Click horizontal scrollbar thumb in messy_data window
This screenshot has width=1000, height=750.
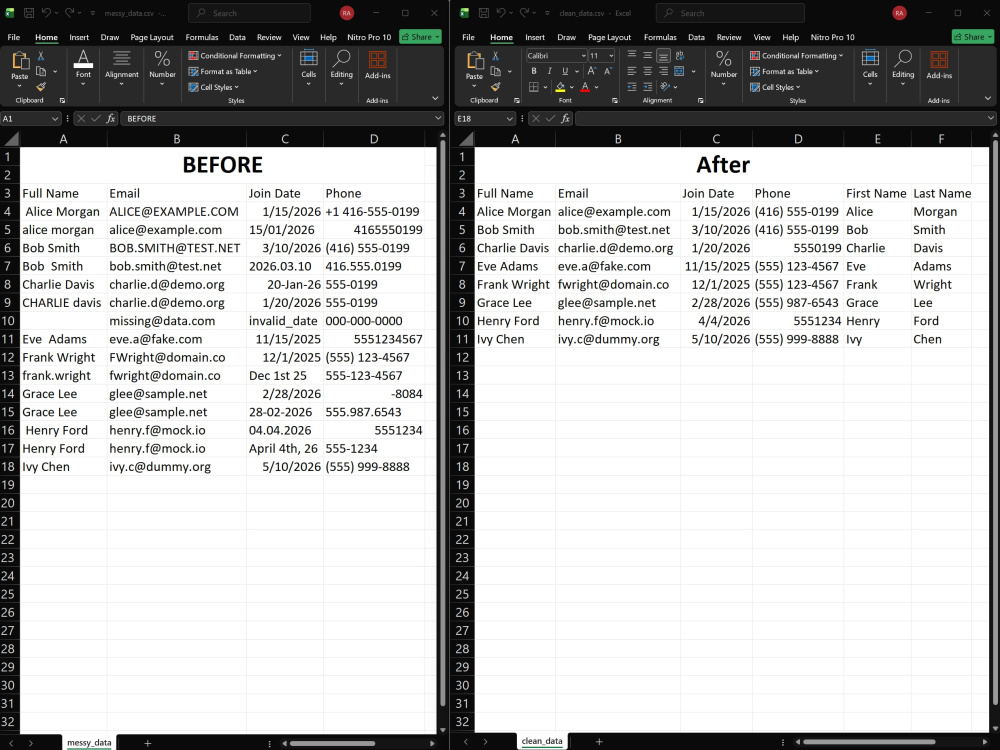(x=332, y=743)
